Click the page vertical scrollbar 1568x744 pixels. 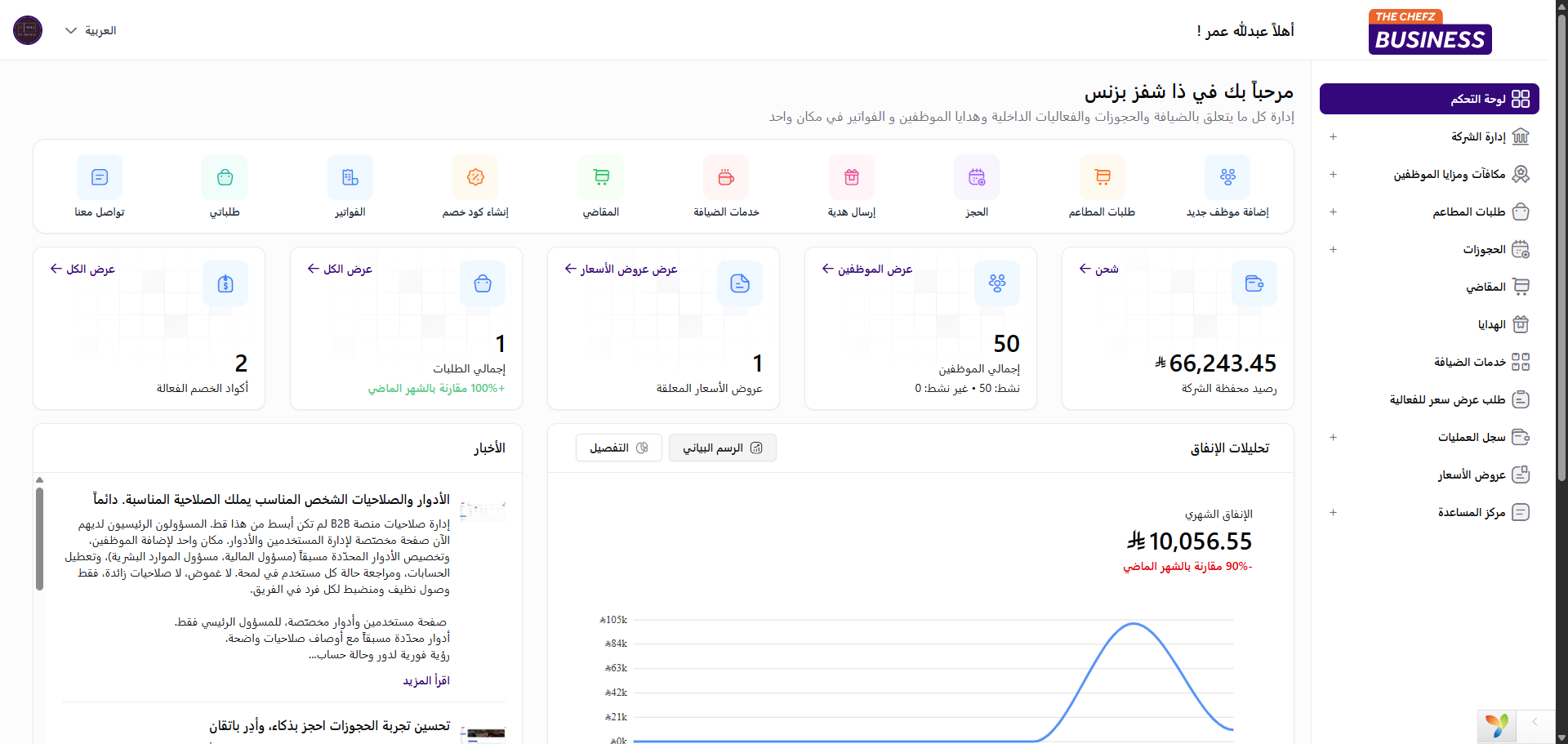point(1561,249)
